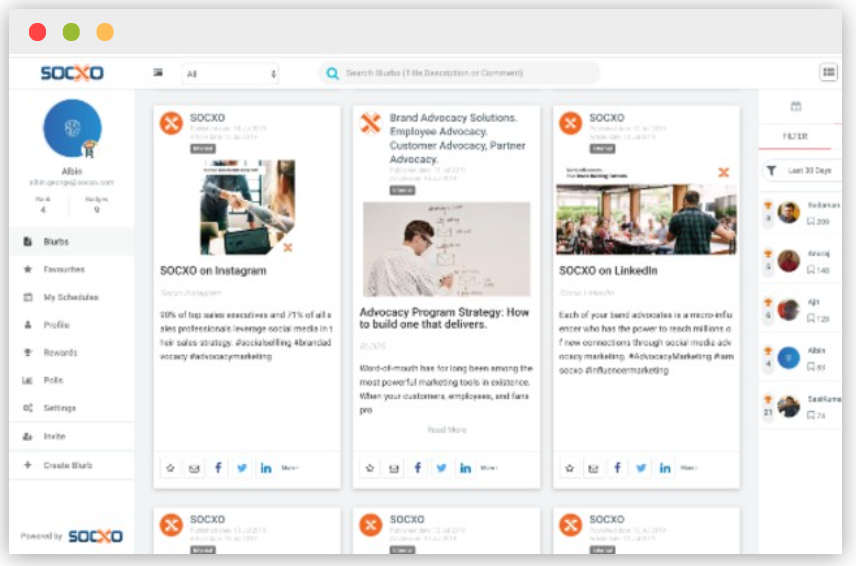Viewport: 856px width, 566px height.
Task: Open the Profile sidebar item
Action: click(x=71, y=325)
